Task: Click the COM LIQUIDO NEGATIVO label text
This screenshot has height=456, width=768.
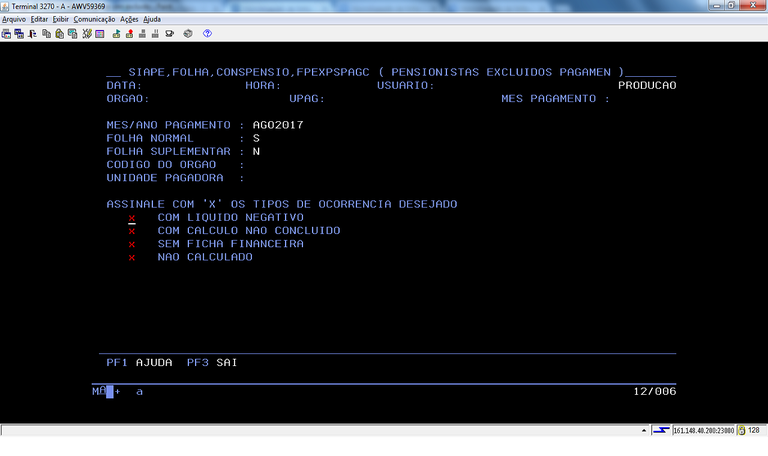Action: (x=230, y=217)
